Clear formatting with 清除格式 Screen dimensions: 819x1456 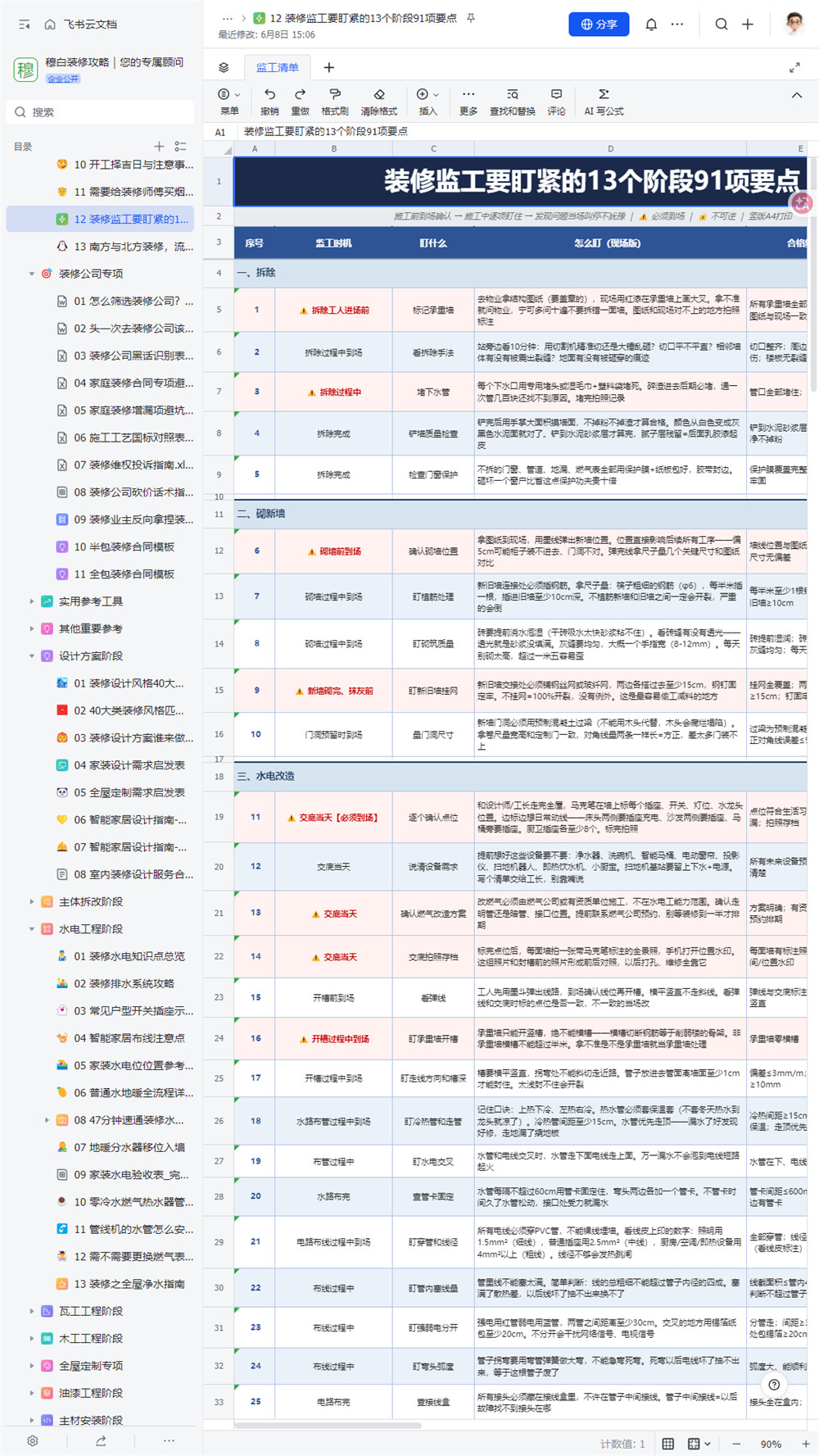point(379,102)
